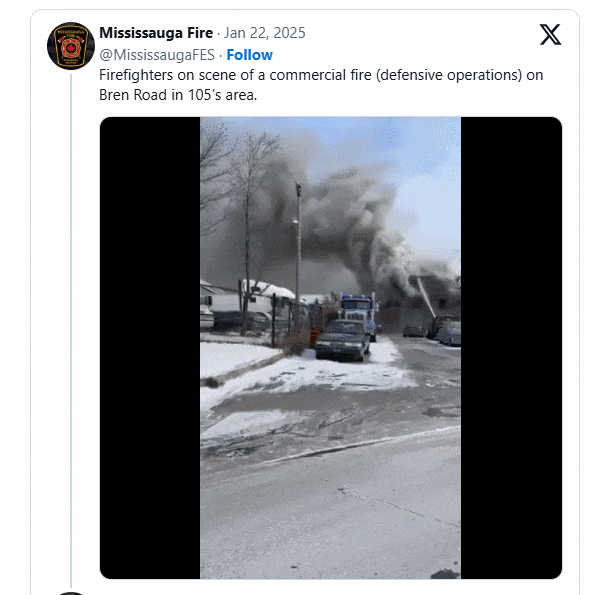Visit the @MississaugaFES handle link
Viewport: 609px width, 595px height.
157,55
